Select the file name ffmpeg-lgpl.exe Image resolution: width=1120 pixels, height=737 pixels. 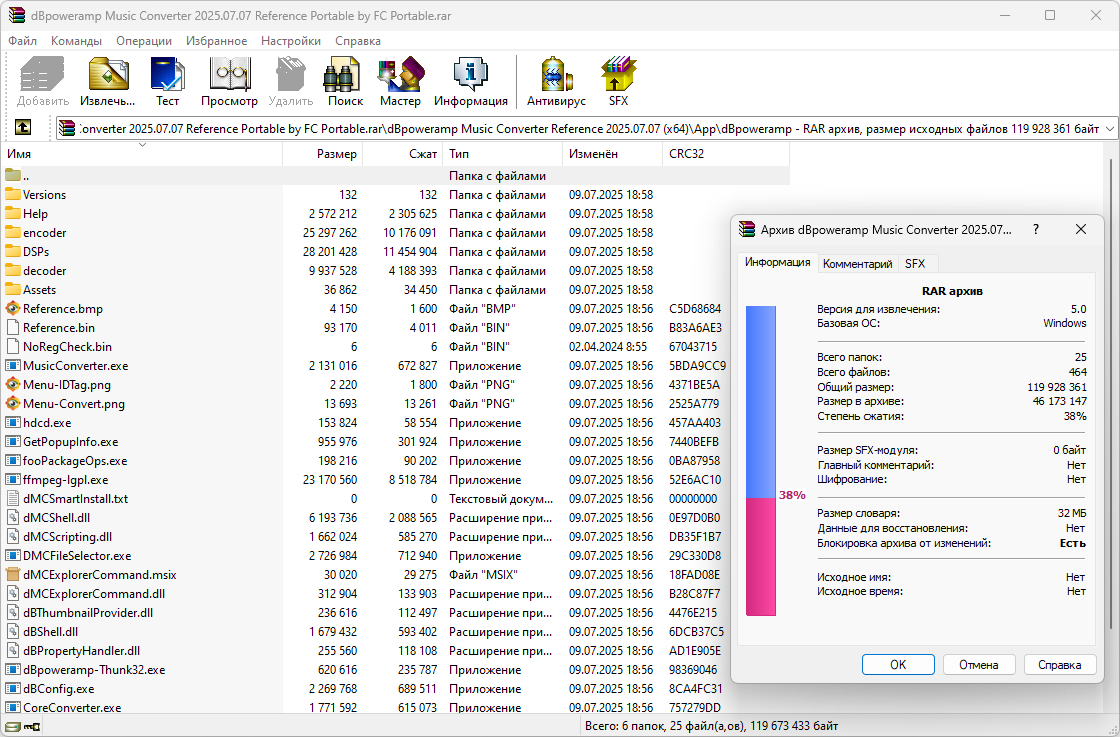point(66,480)
